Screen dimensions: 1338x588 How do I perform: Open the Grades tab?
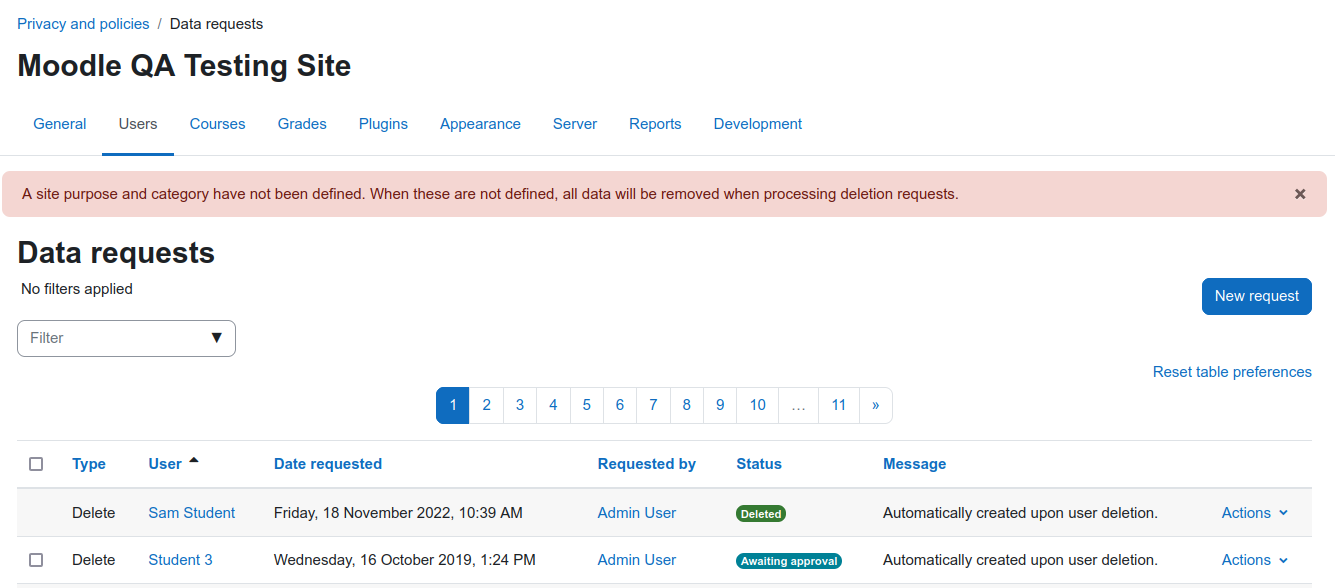[302, 124]
